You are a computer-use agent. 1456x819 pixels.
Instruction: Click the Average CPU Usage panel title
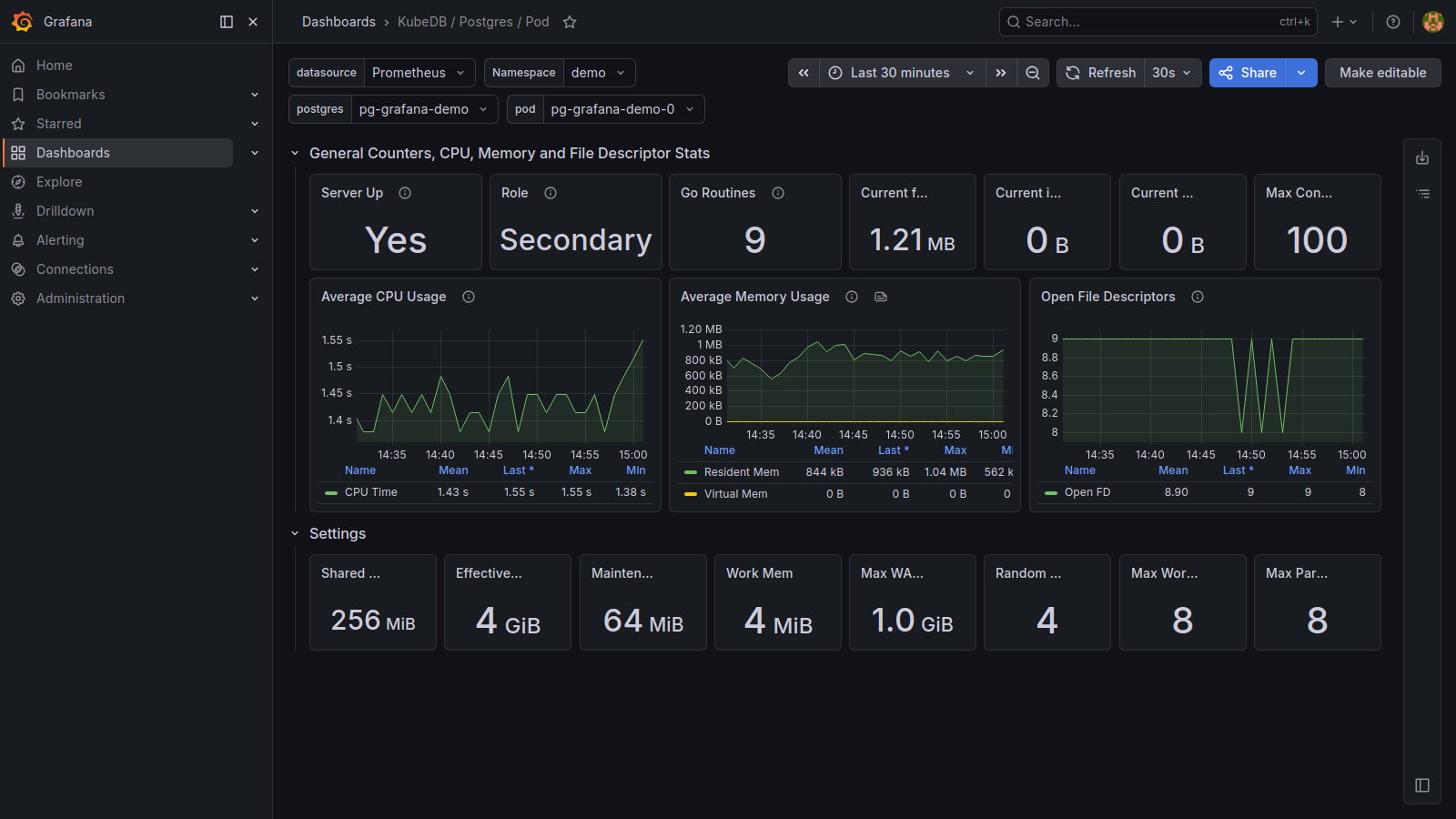point(384,297)
